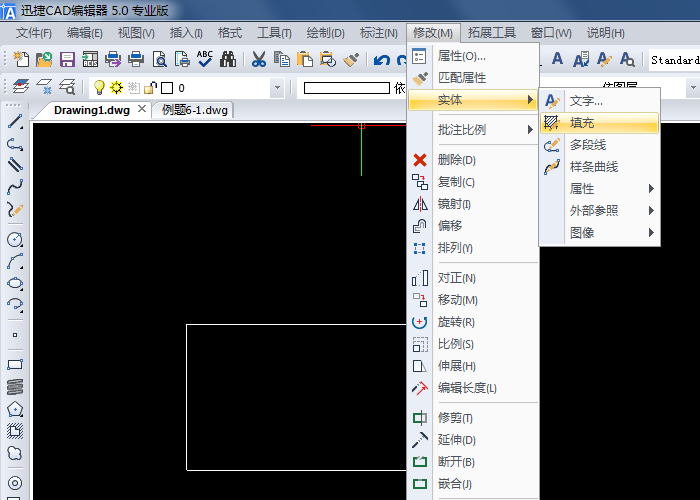
Task: Select 编辑长度(L) menu entry
Action: click(x=472, y=388)
